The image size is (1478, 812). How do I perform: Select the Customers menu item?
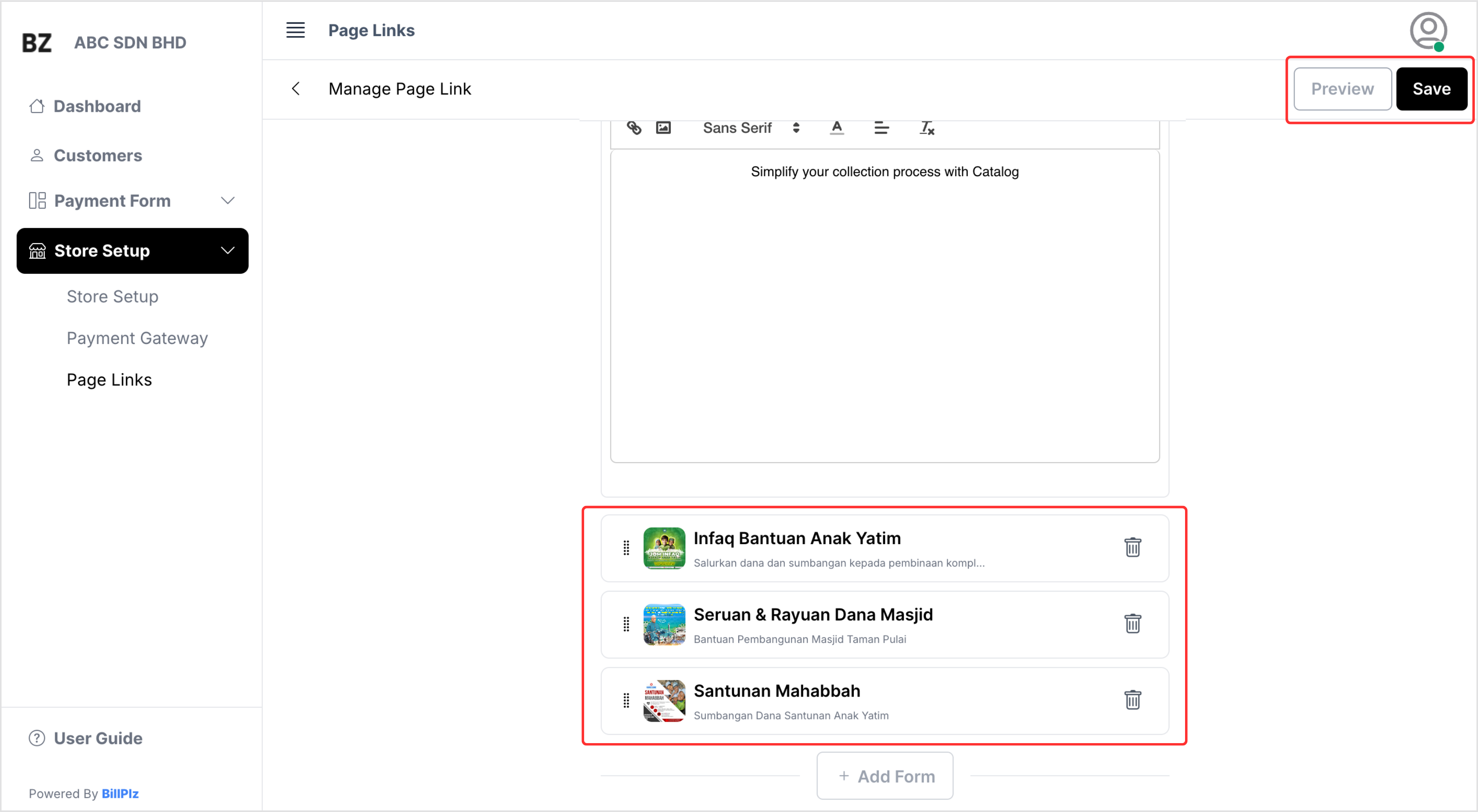coord(98,156)
